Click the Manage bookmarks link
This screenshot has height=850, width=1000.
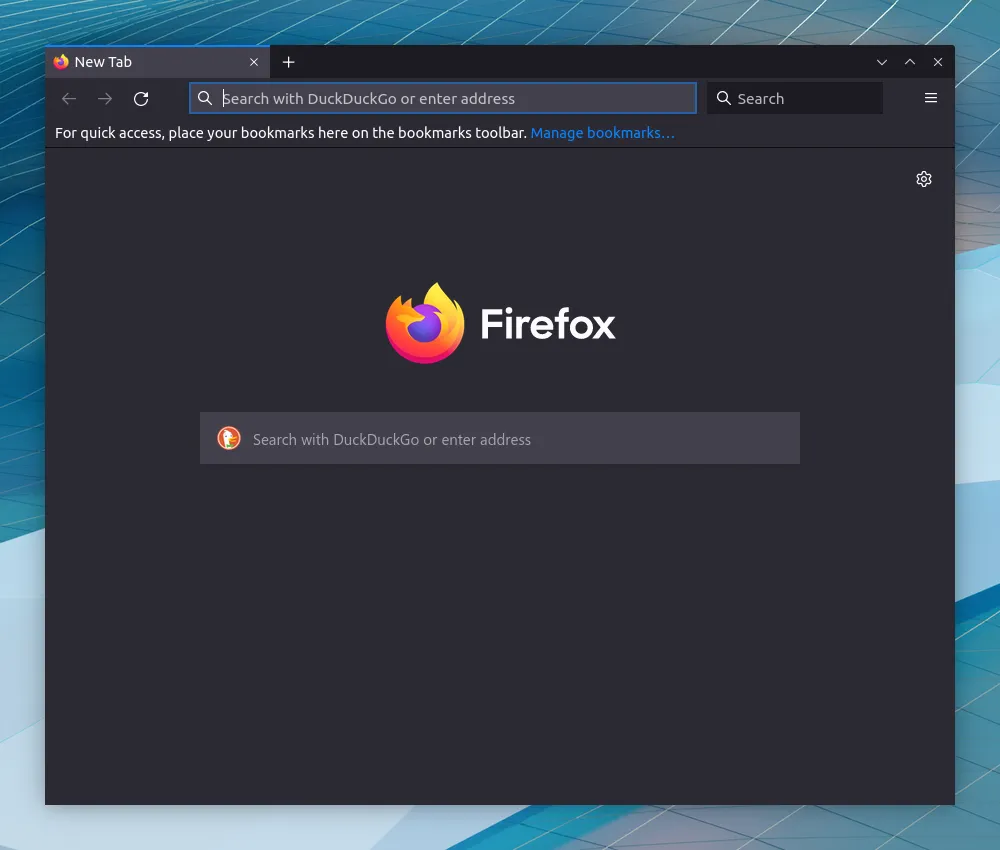tap(603, 132)
